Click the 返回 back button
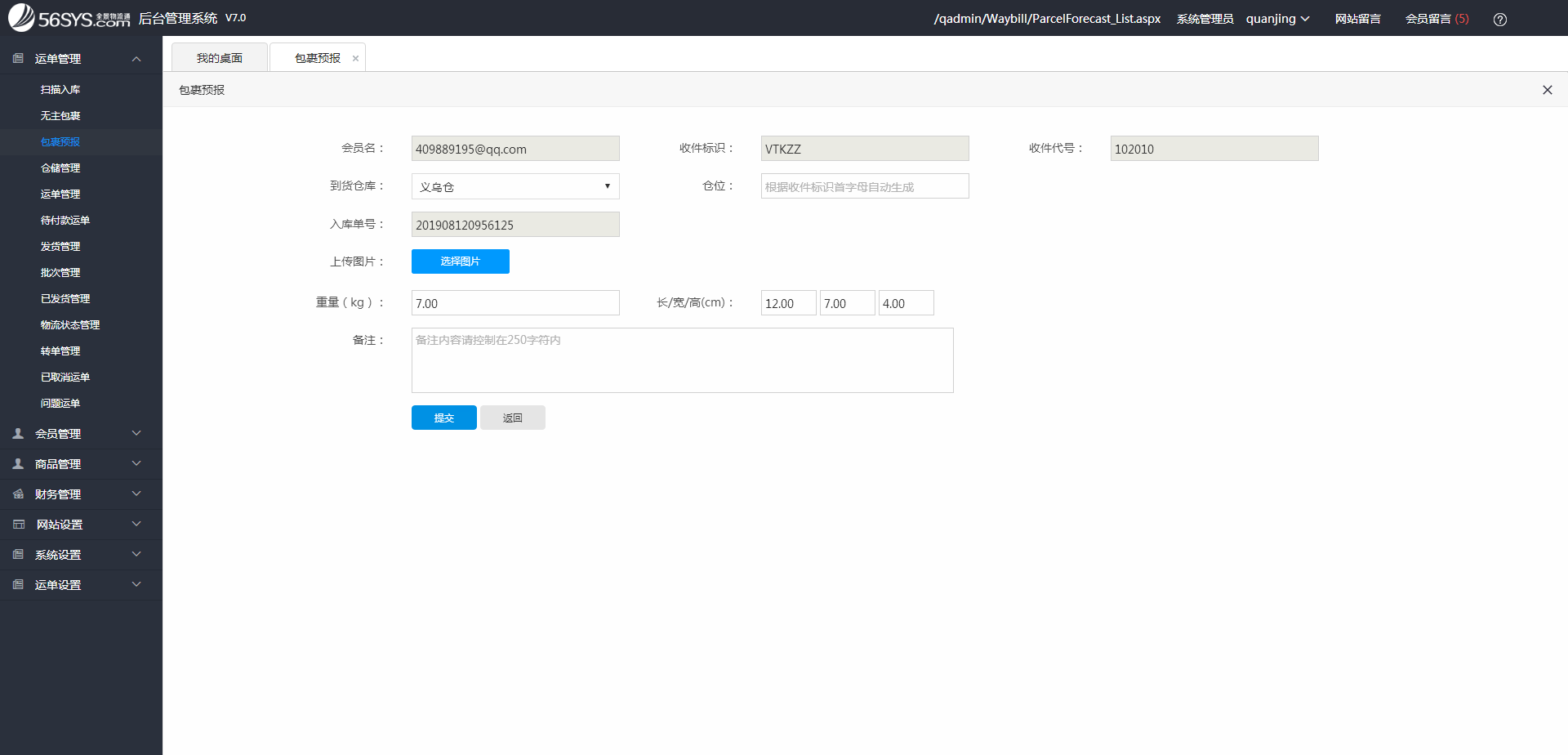Viewport: 1568px width, 755px height. tap(512, 418)
